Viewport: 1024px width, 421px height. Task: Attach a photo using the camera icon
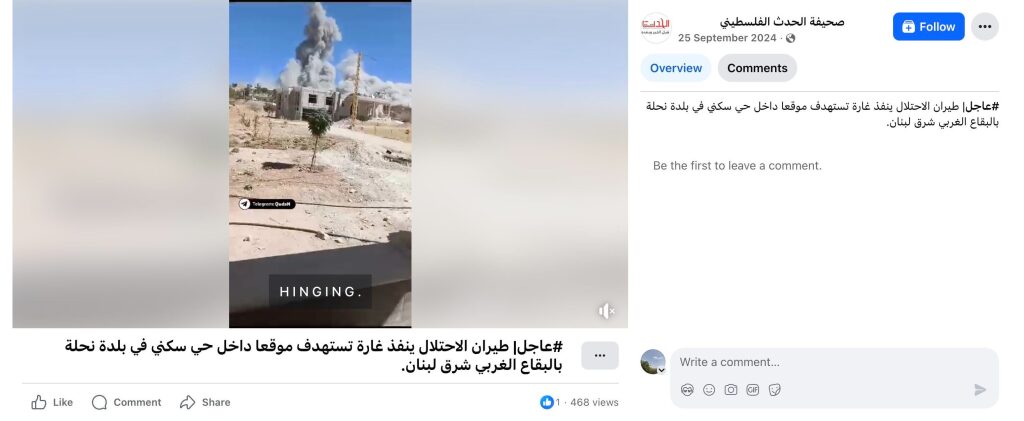tap(731, 390)
